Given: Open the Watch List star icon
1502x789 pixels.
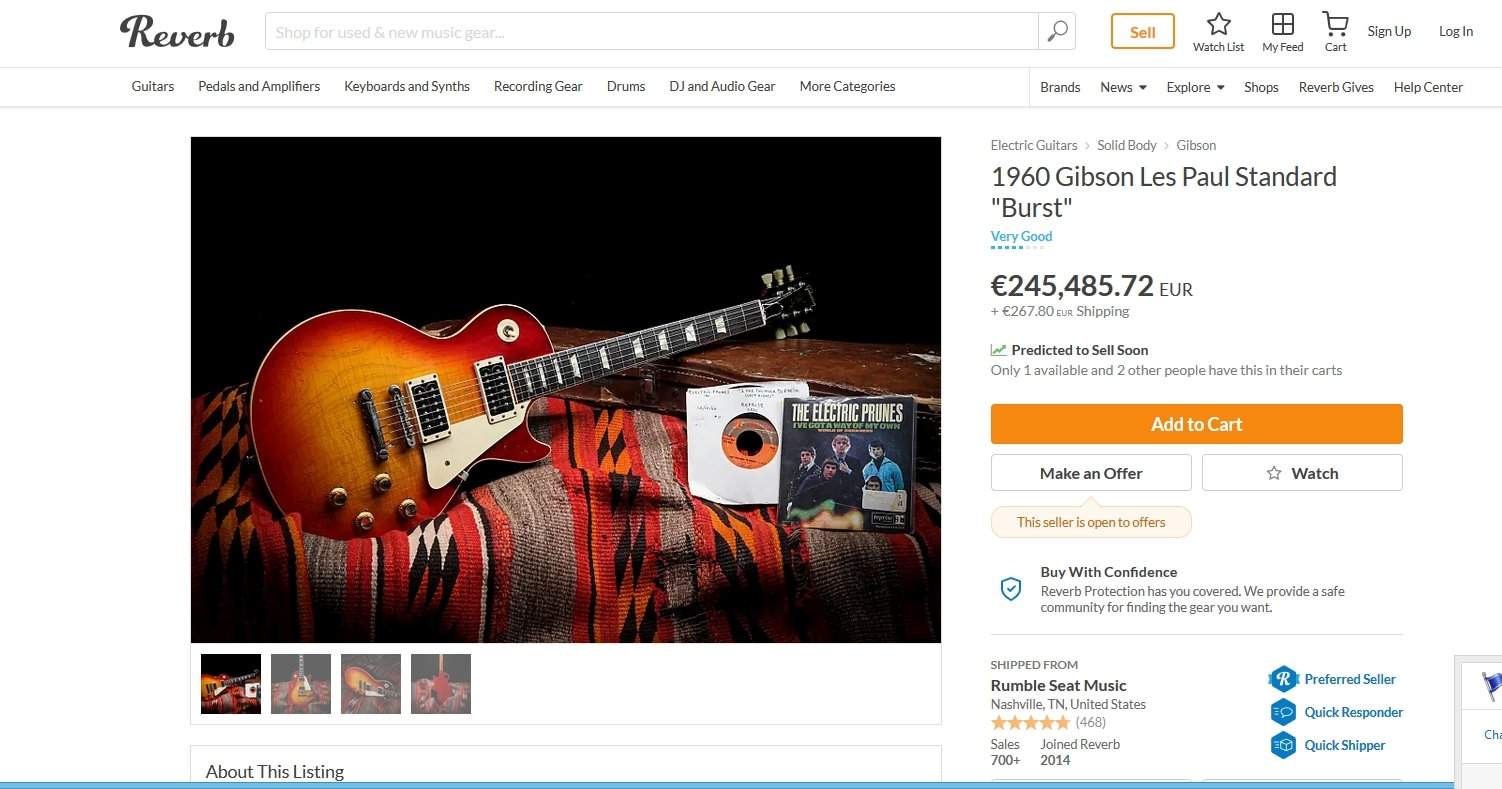Looking at the screenshot, I should coord(1218,24).
